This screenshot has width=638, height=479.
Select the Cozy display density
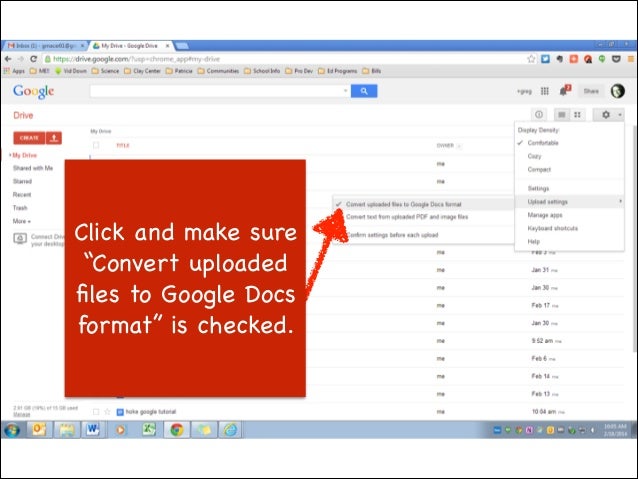point(569,156)
